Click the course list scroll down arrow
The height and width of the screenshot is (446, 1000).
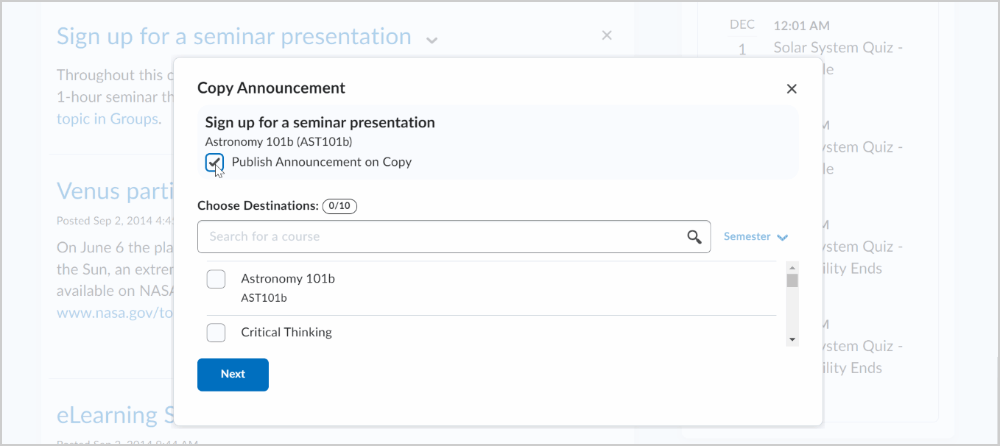point(792,340)
